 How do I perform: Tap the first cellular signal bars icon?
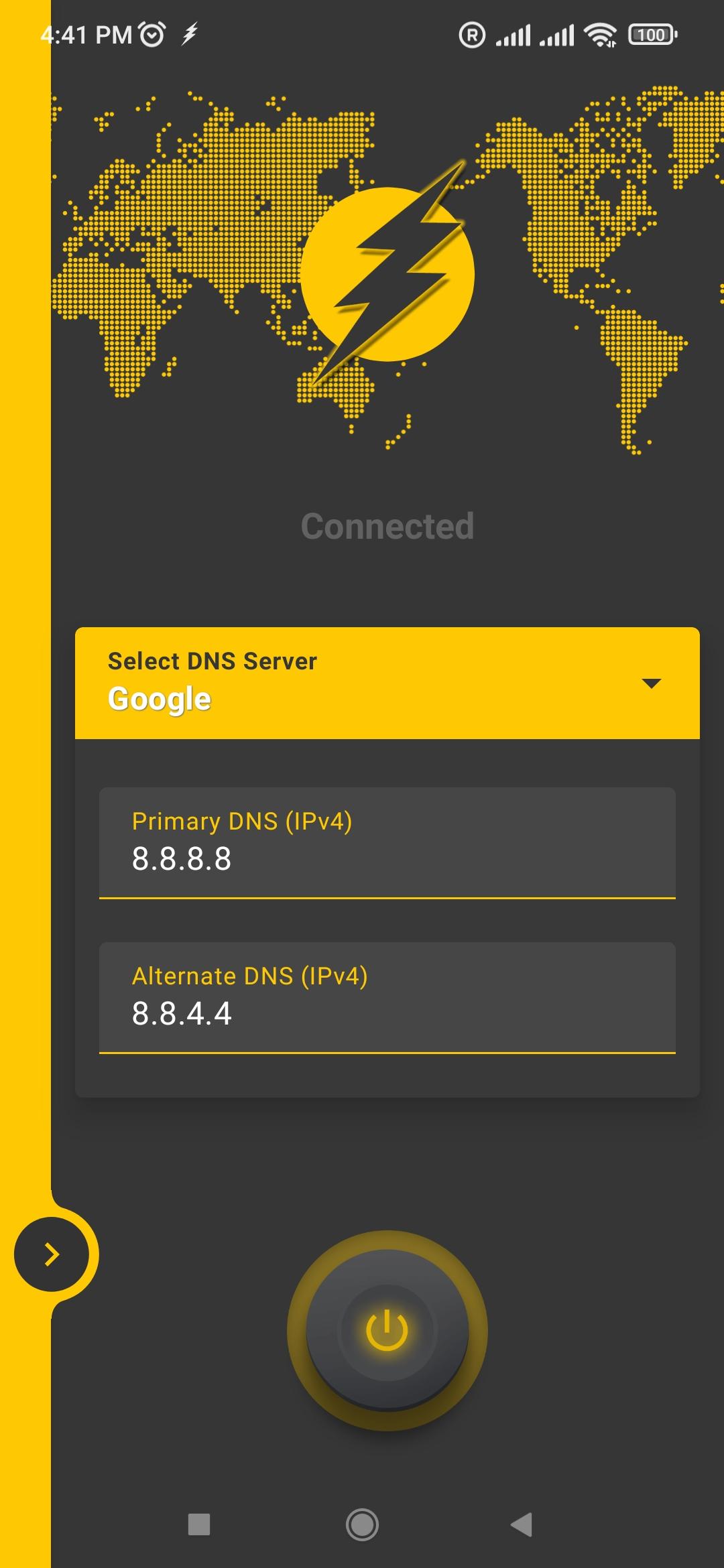tap(514, 35)
